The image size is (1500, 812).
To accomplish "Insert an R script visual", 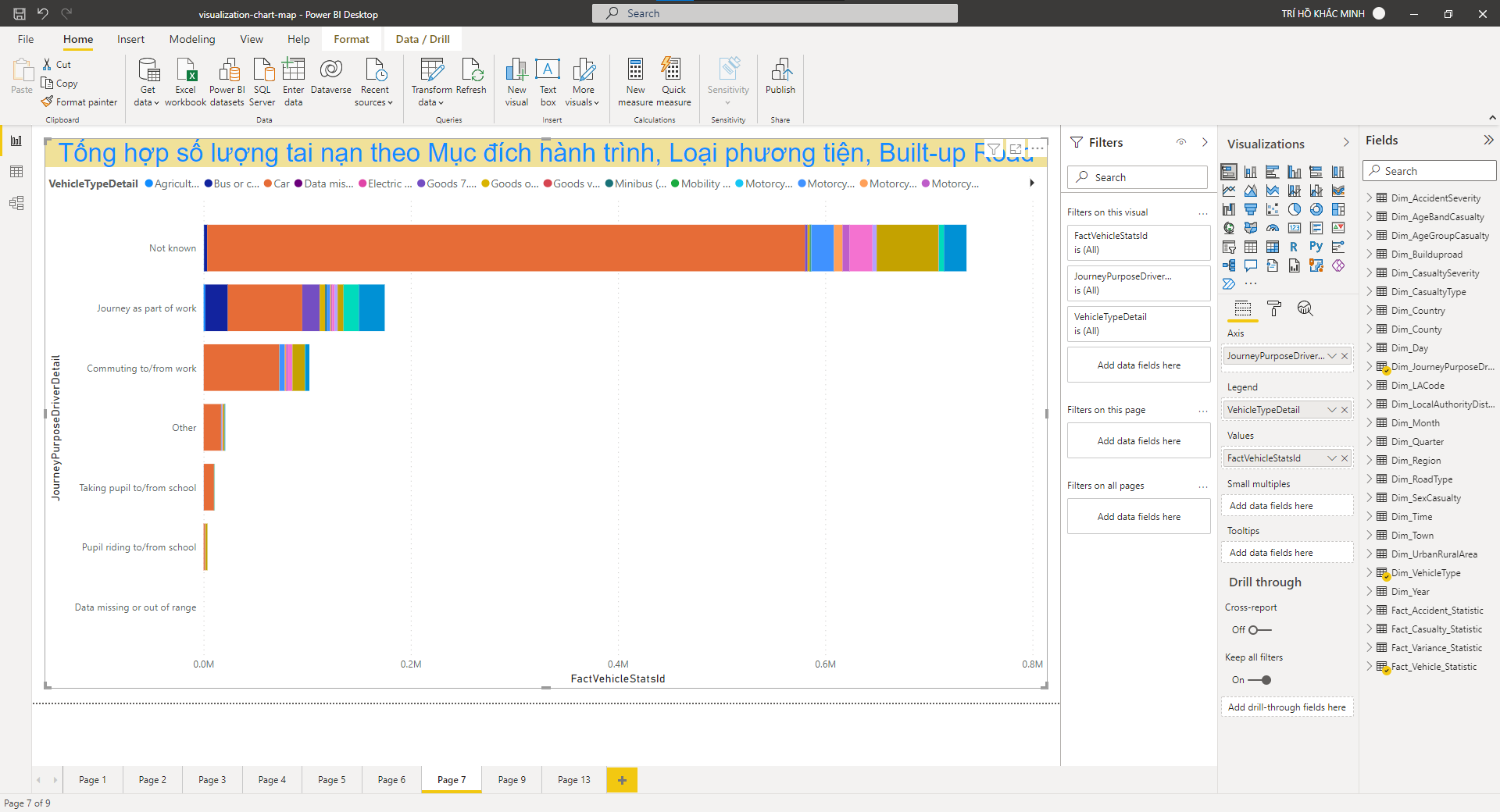I will (1295, 247).
